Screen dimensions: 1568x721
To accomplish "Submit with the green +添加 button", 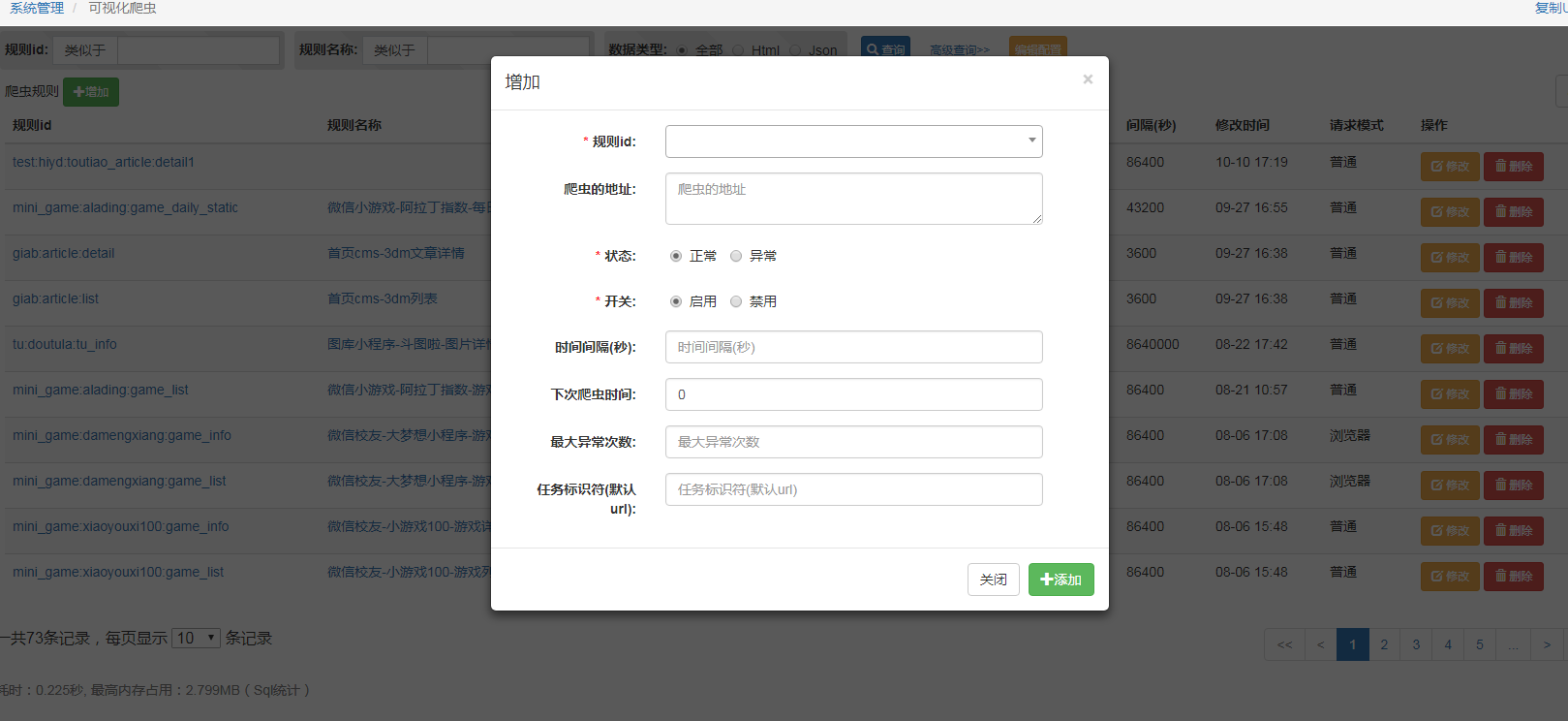I will (1061, 580).
